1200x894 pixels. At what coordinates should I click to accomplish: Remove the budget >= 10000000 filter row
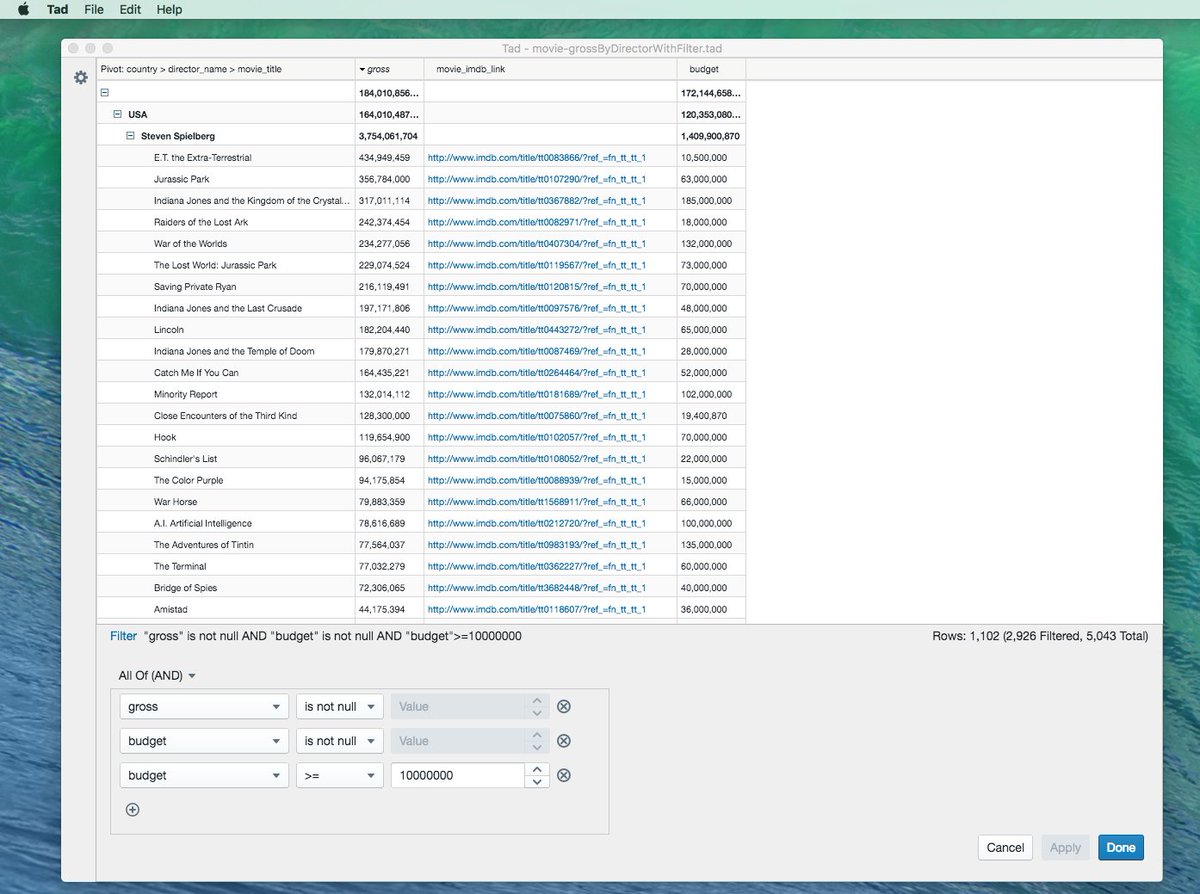(x=563, y=775)
